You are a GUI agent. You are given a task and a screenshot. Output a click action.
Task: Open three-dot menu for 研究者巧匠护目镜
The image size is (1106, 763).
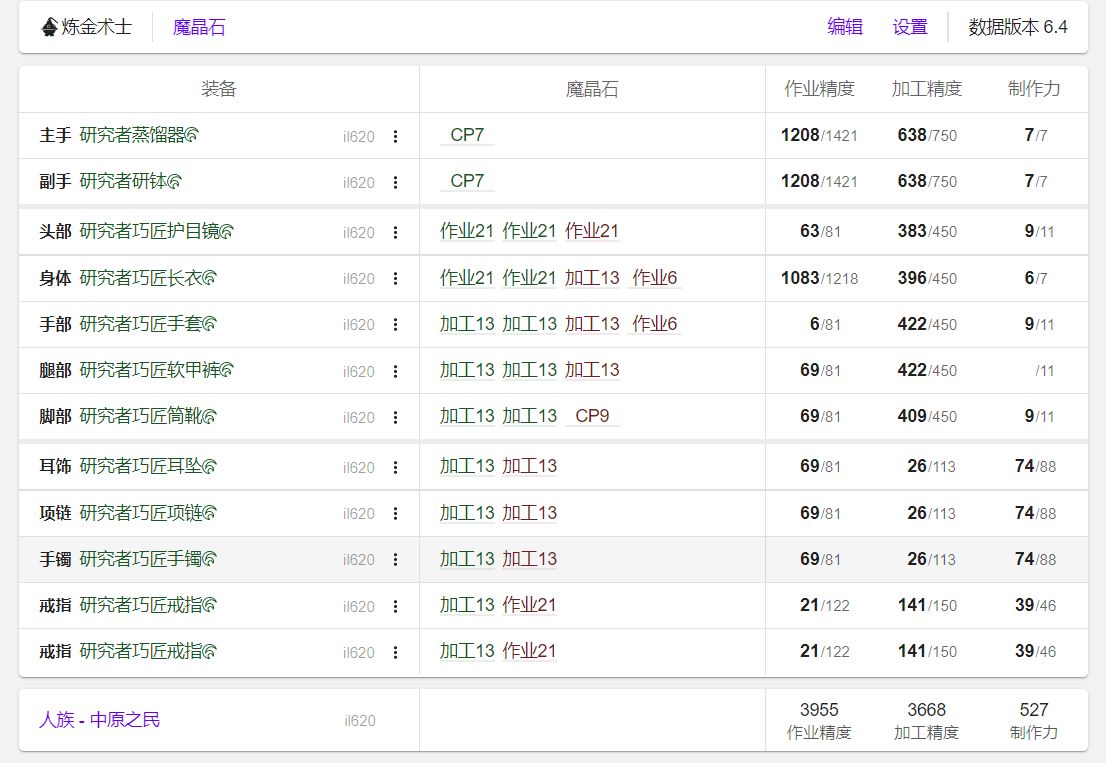tap(395, 232)
